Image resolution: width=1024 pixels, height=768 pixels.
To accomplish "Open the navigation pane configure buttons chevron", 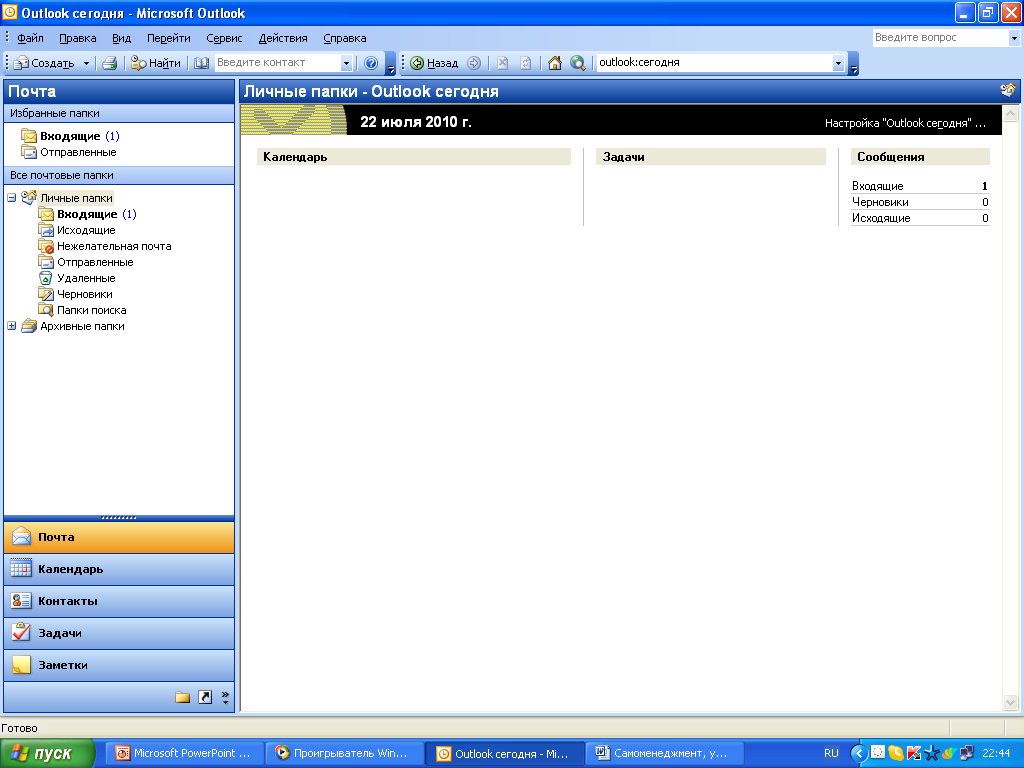I will pos(225,697).
